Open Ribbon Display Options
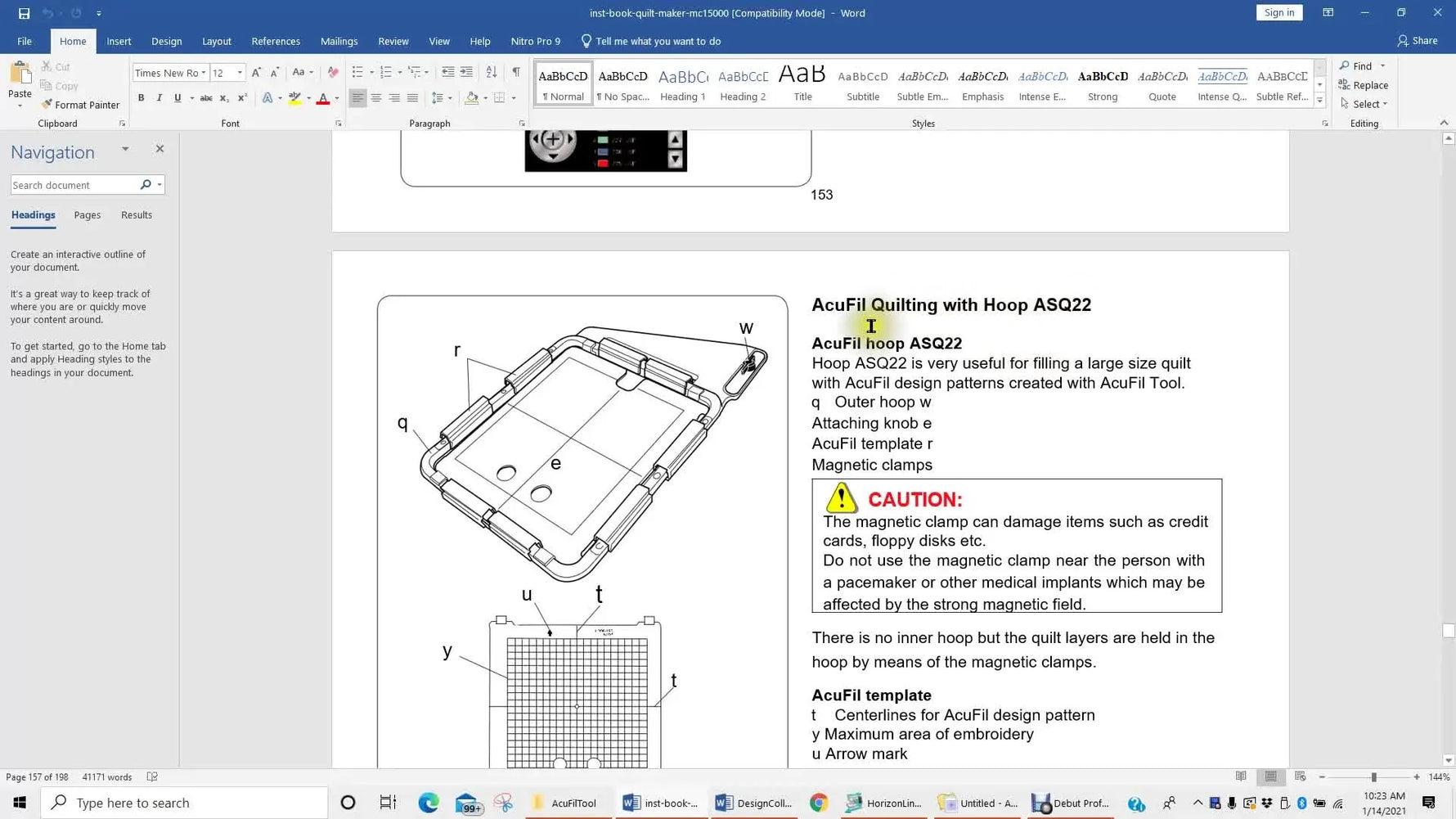The height and width of the screenshot is (819, 1456). coord(1328,13)
